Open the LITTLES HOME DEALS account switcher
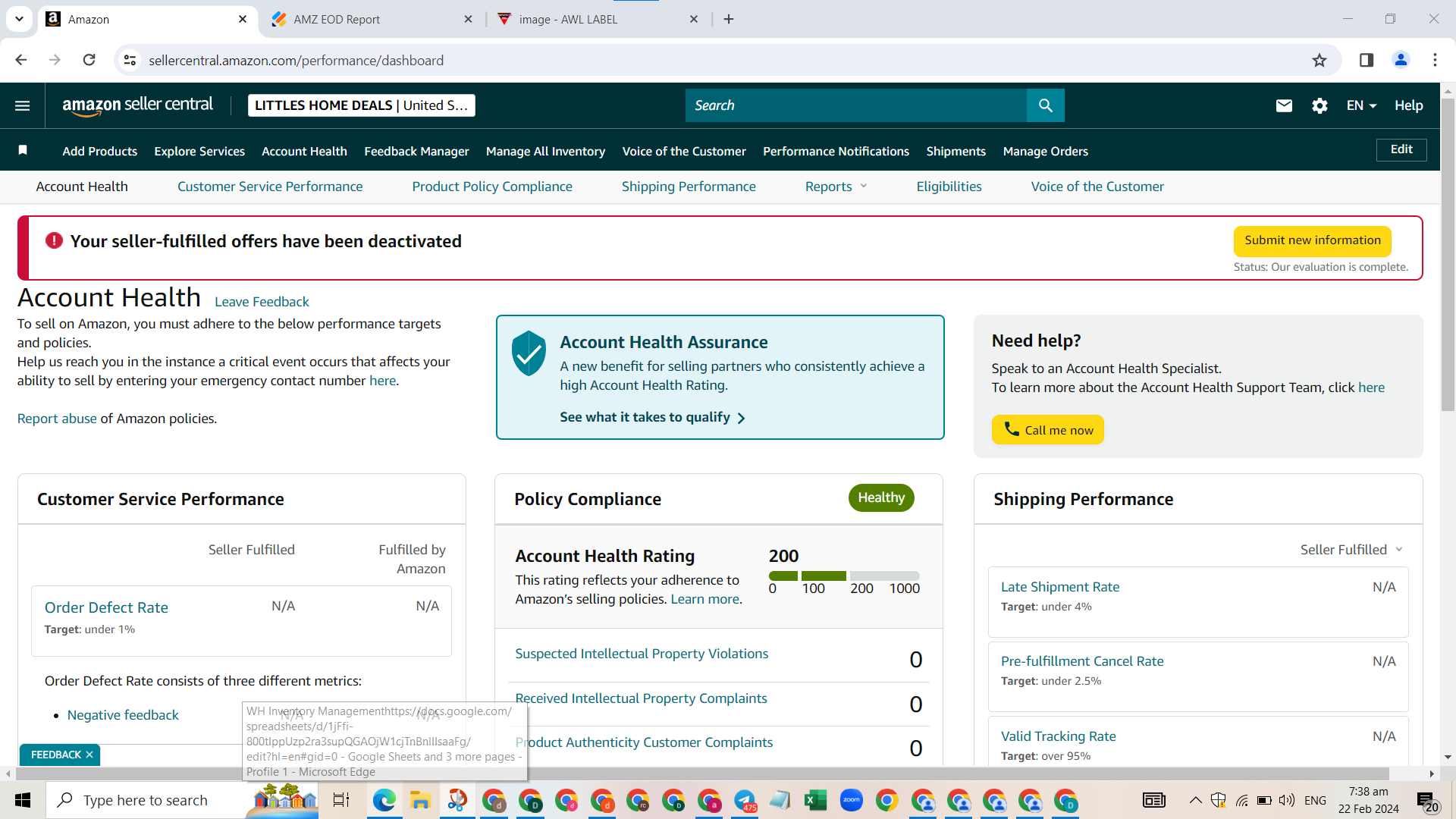1456x819 pixels. [361, 105]
